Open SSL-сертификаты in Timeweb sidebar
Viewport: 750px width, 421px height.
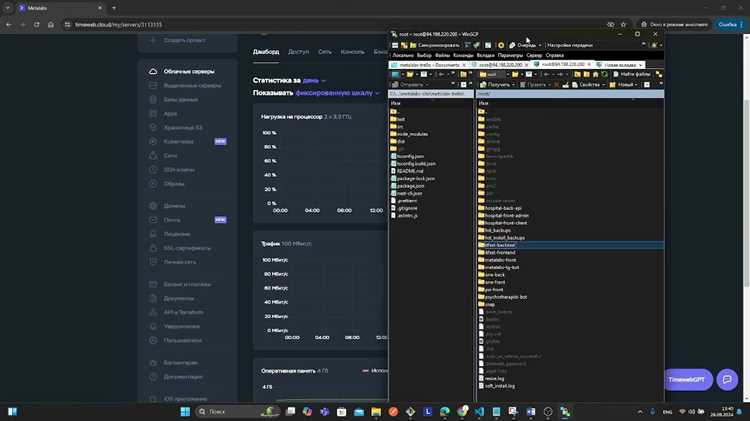[x=187, y=248]
